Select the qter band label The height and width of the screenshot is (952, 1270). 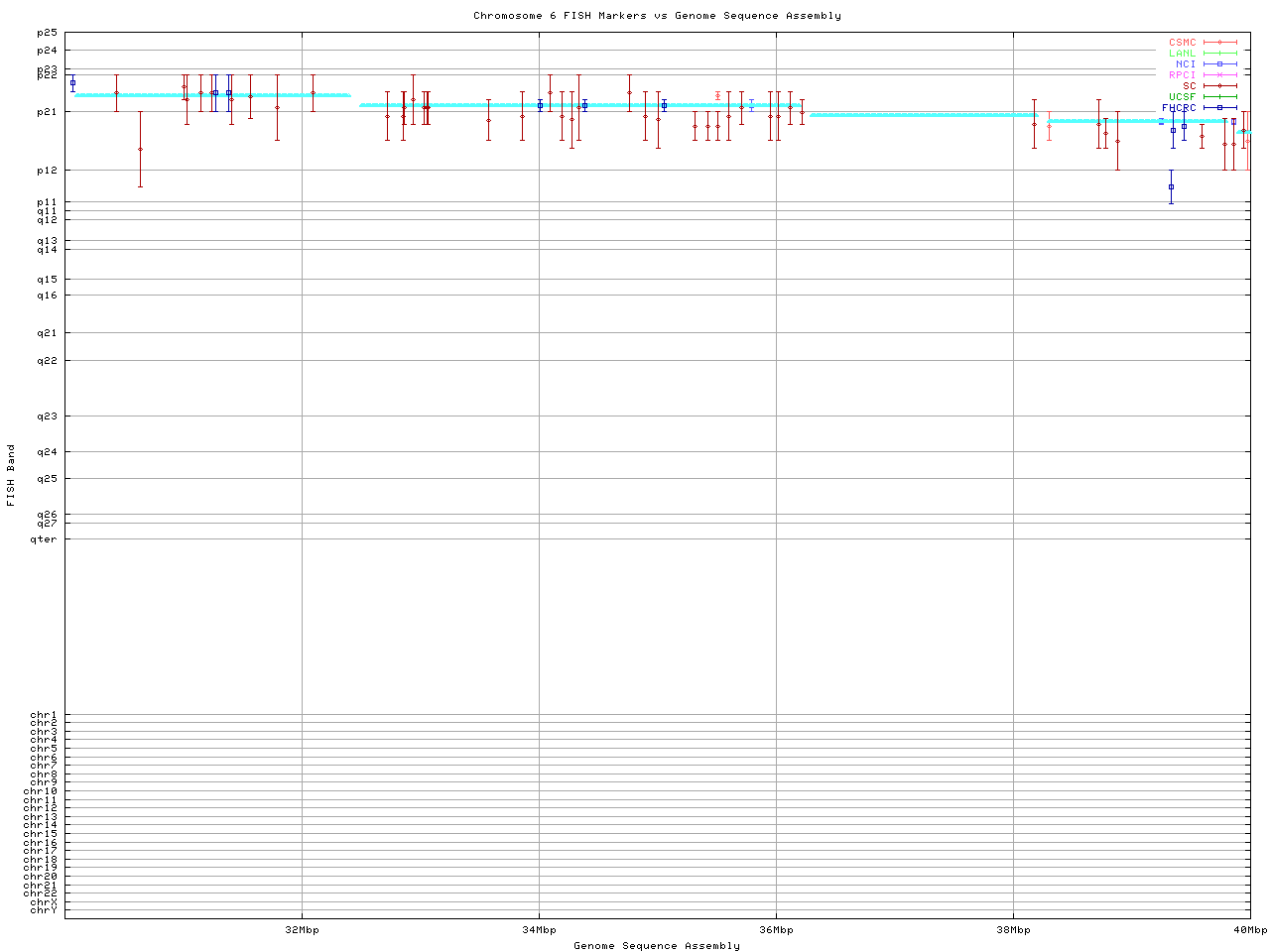[44, 539]
